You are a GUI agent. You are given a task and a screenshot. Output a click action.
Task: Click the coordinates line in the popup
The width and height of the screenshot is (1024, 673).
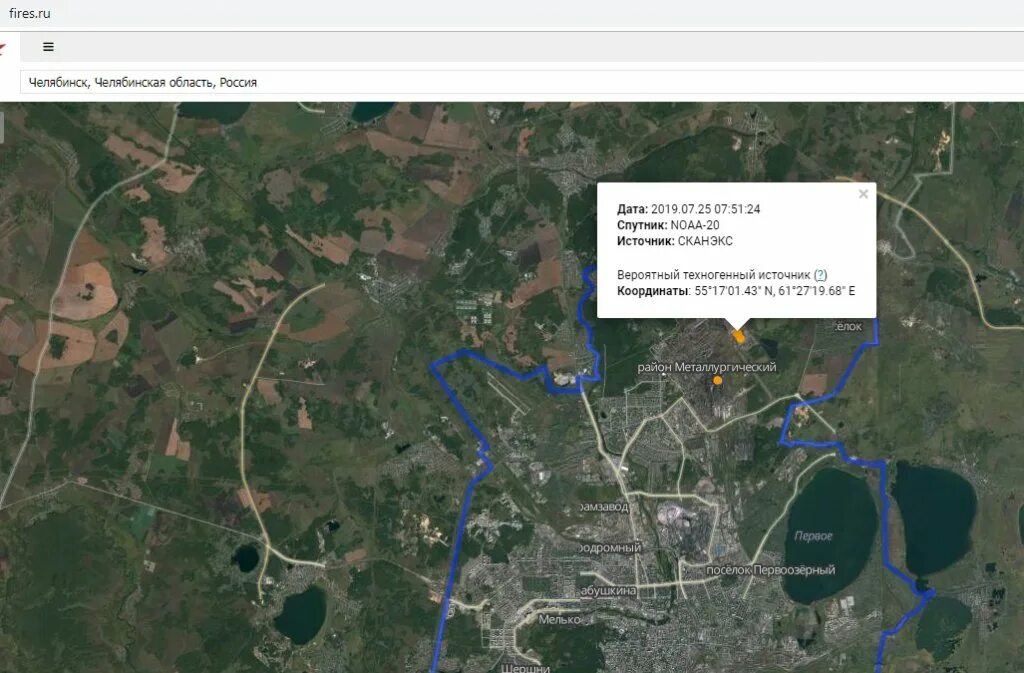[736, 291]
